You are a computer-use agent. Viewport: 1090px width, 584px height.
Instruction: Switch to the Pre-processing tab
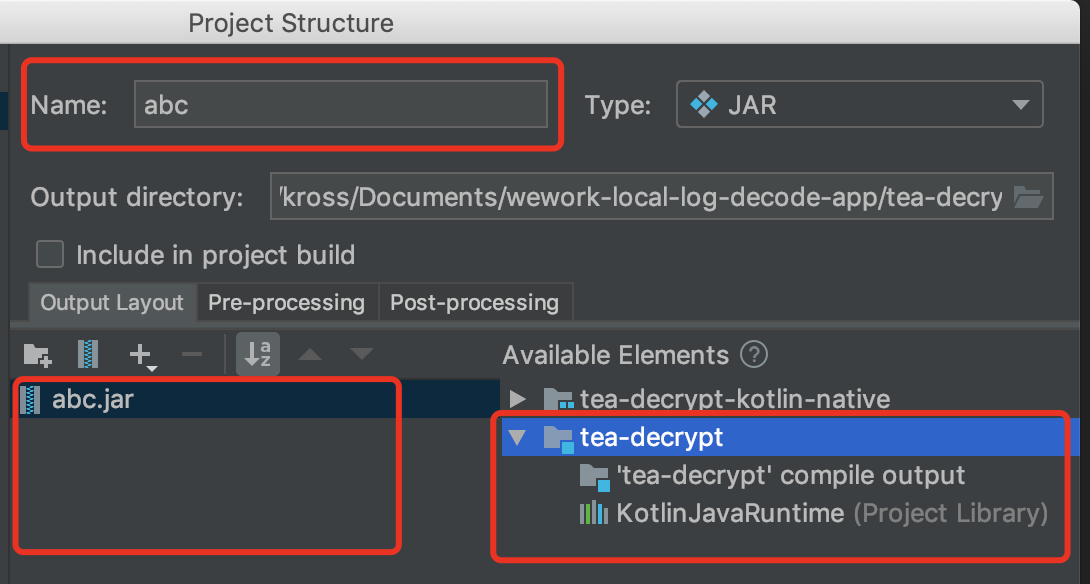click(286, 302)
